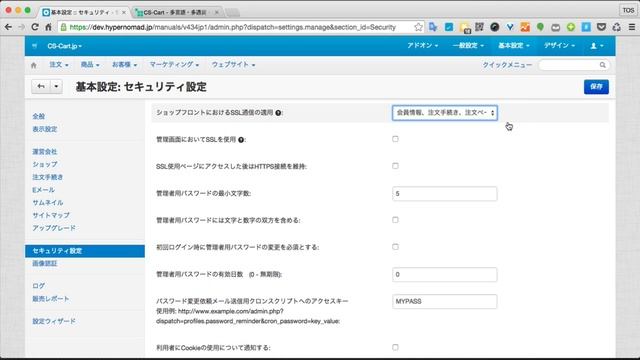The image size is (640, 360).
Task: Click the browser forward arrow
Action: click(x=22, y=27)
